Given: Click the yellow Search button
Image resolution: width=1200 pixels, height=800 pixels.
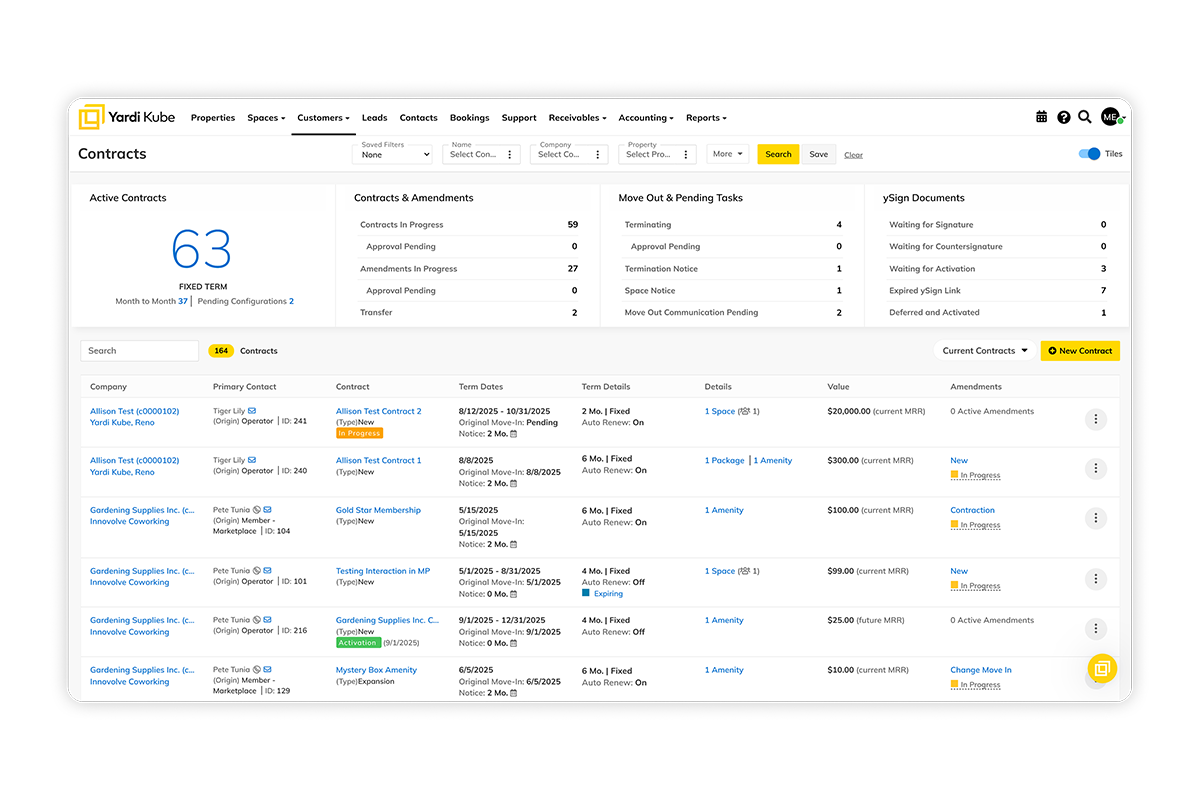Looking at the screenshot, I should coord(778,154).
